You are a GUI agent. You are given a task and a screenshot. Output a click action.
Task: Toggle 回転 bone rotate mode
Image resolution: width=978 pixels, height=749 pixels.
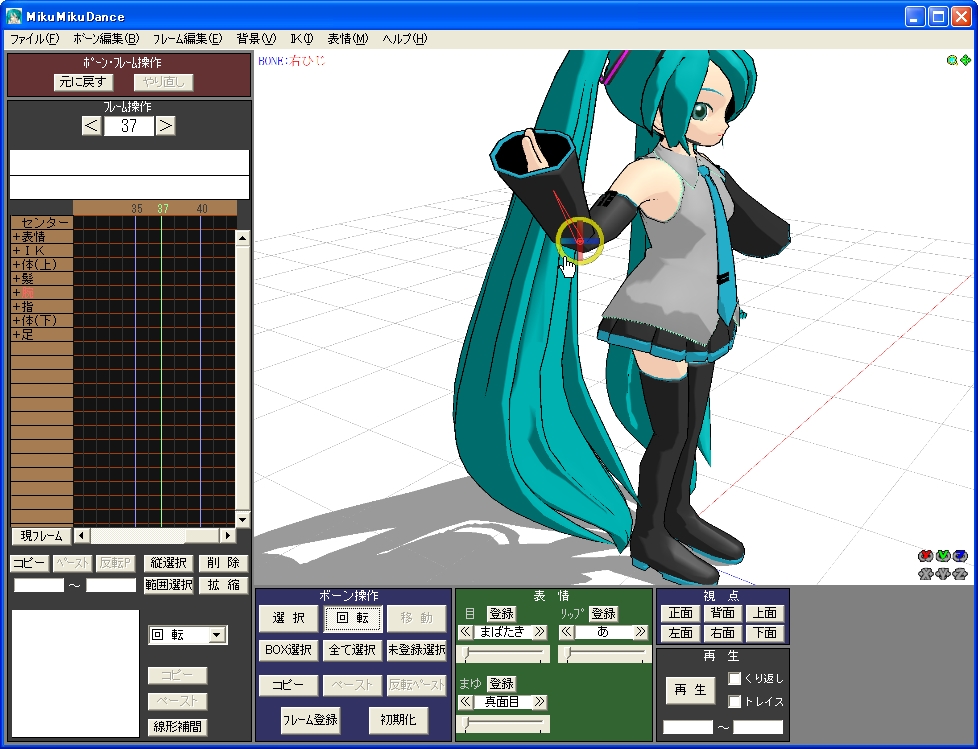pos(352,618)
